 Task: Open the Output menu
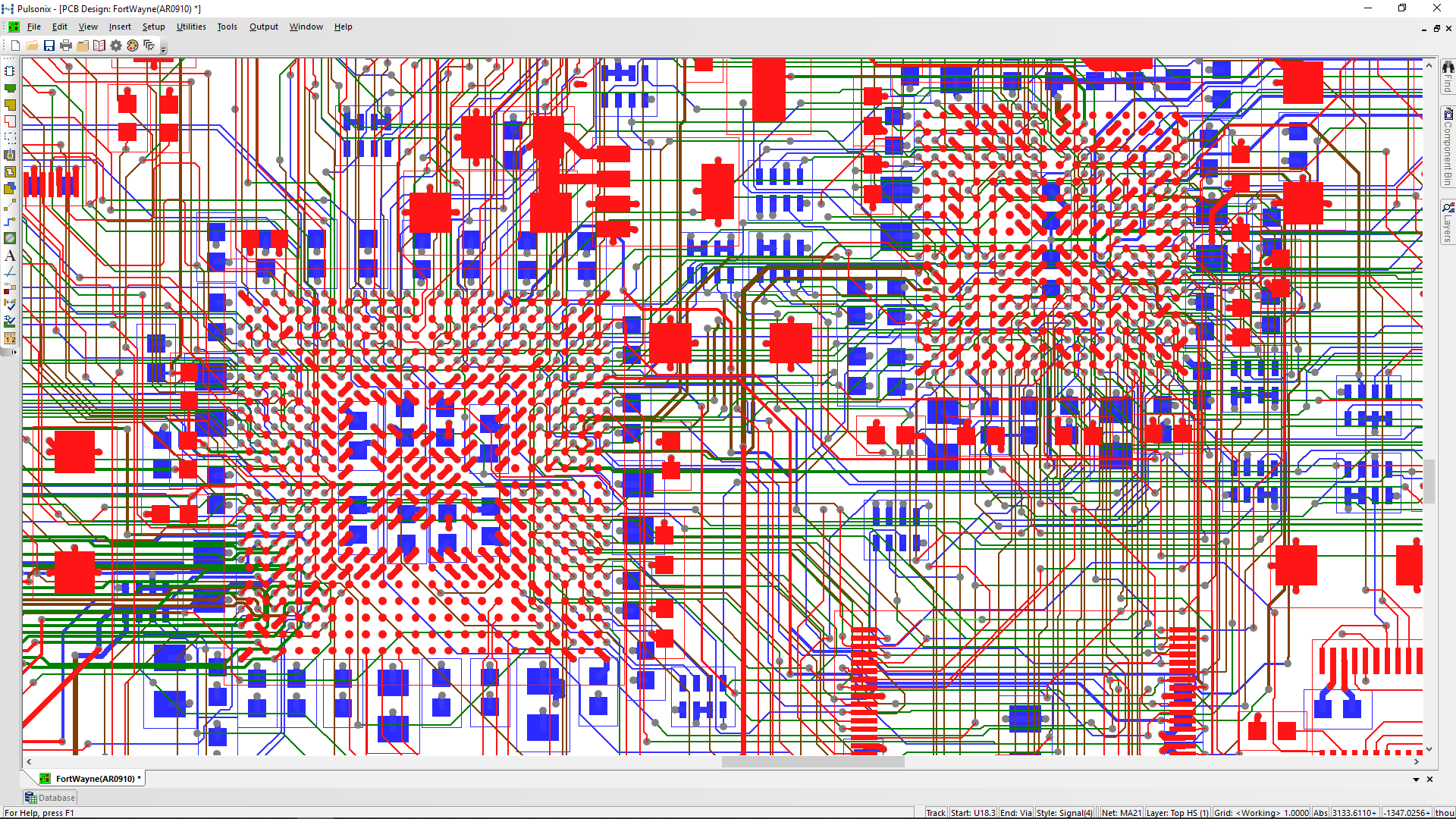pyautogui.click(x=264, y=27)
